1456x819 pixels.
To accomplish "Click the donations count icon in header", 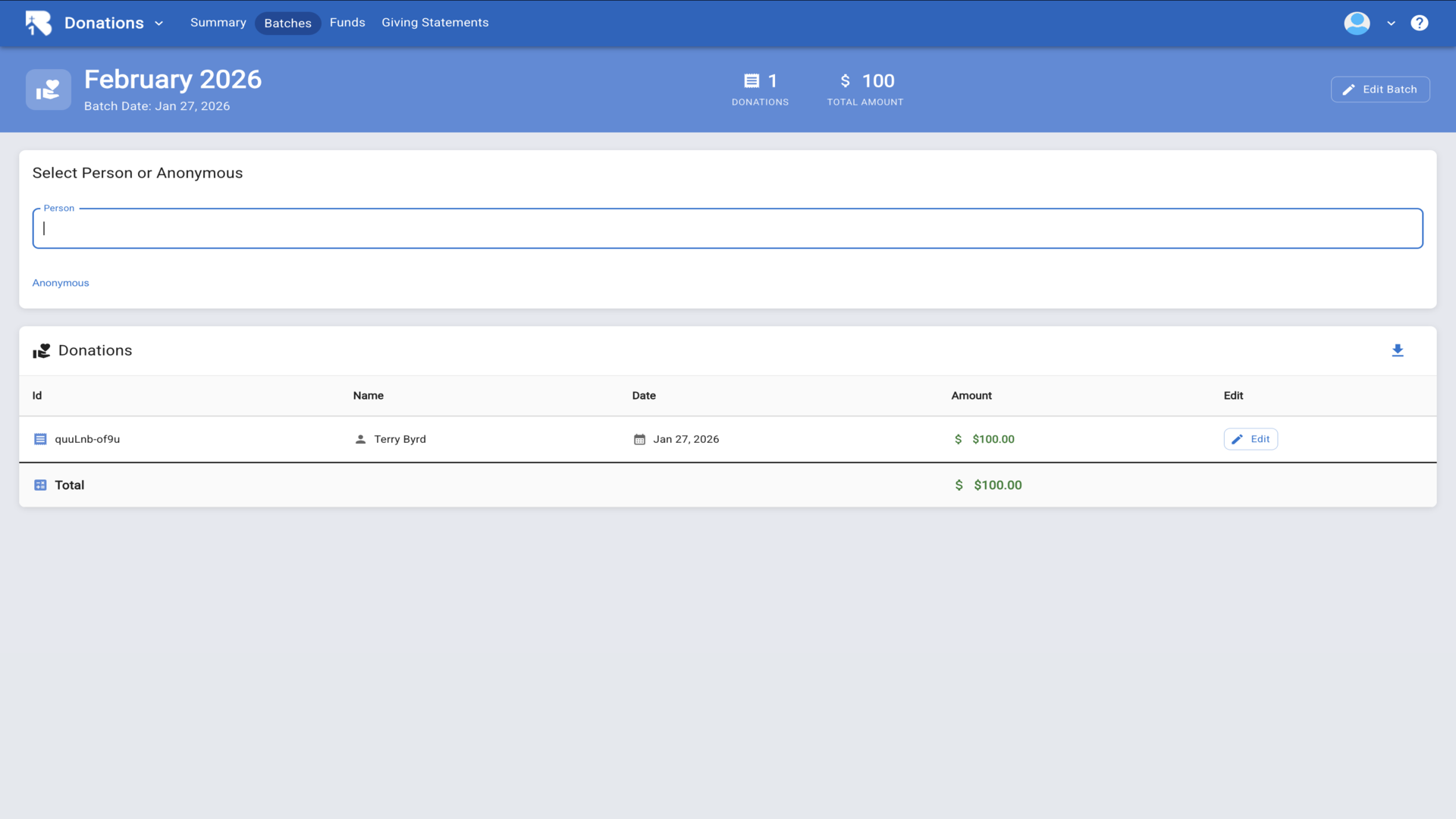I will point(752,81).
